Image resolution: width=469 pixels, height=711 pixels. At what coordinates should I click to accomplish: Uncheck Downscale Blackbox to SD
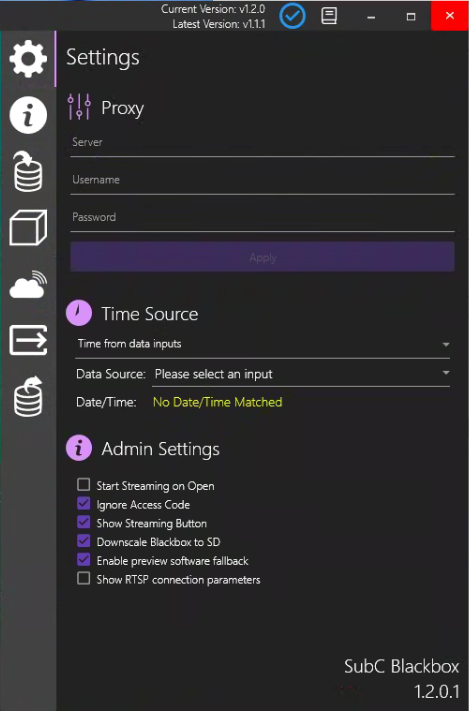pos(83,541)
